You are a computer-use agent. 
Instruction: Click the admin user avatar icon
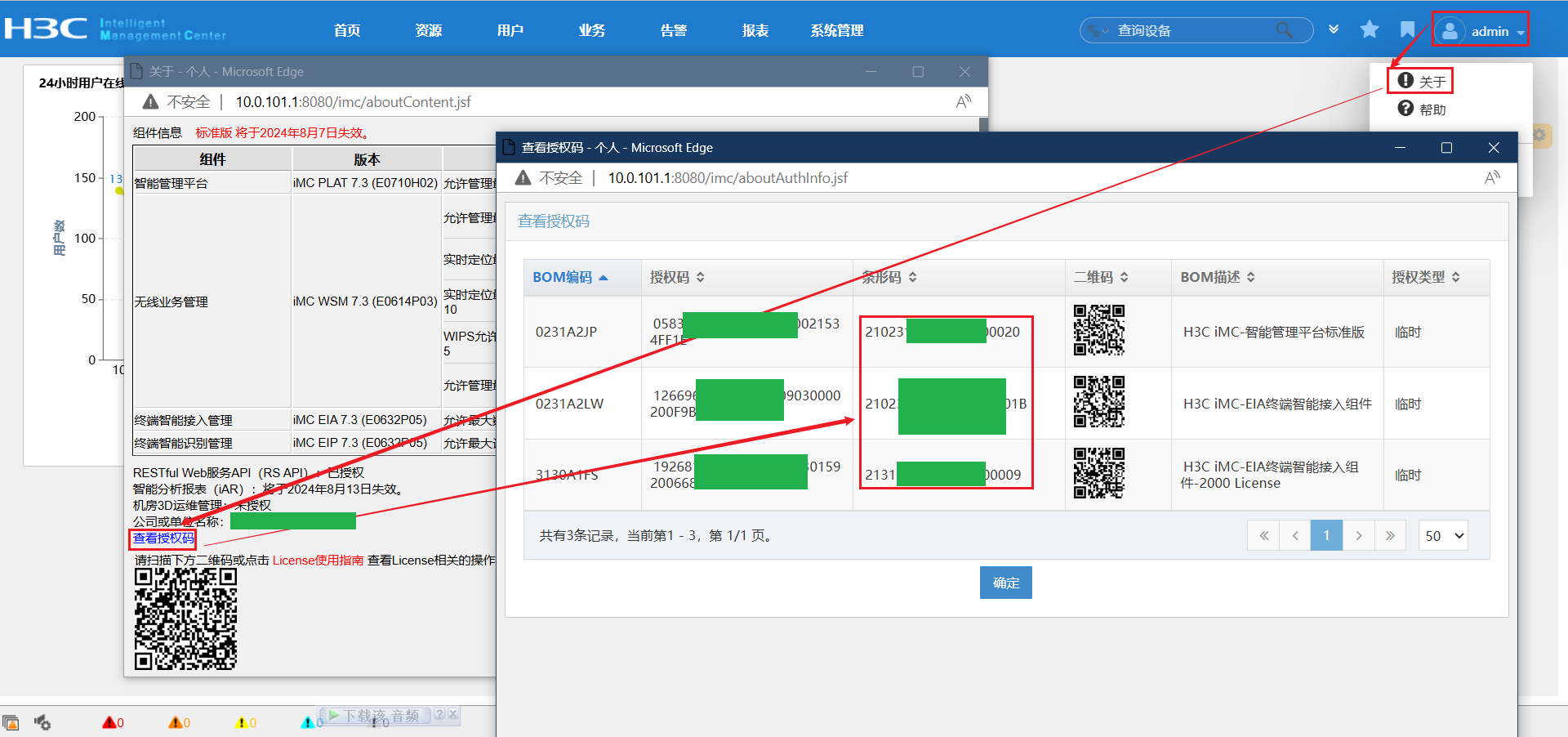pos(1450,31)
